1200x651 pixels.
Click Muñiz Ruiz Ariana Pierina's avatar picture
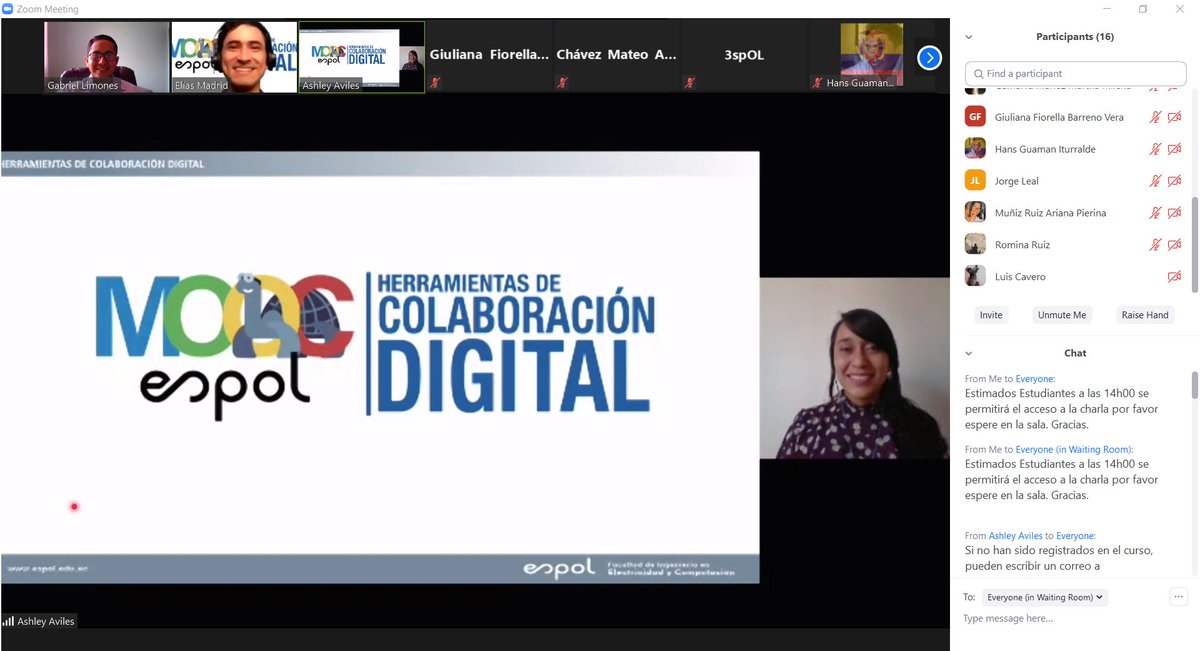(x=975, y=213)
